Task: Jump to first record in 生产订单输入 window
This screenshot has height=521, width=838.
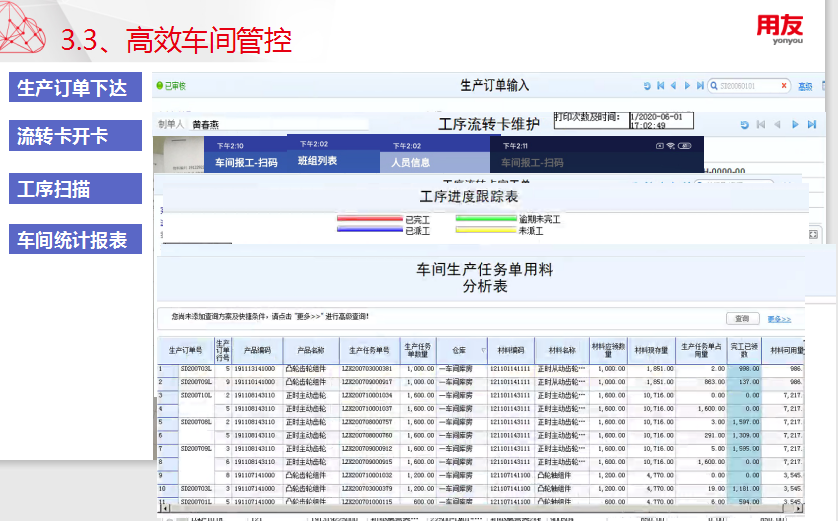Action: pyautogui.click(x=661, y=85)
